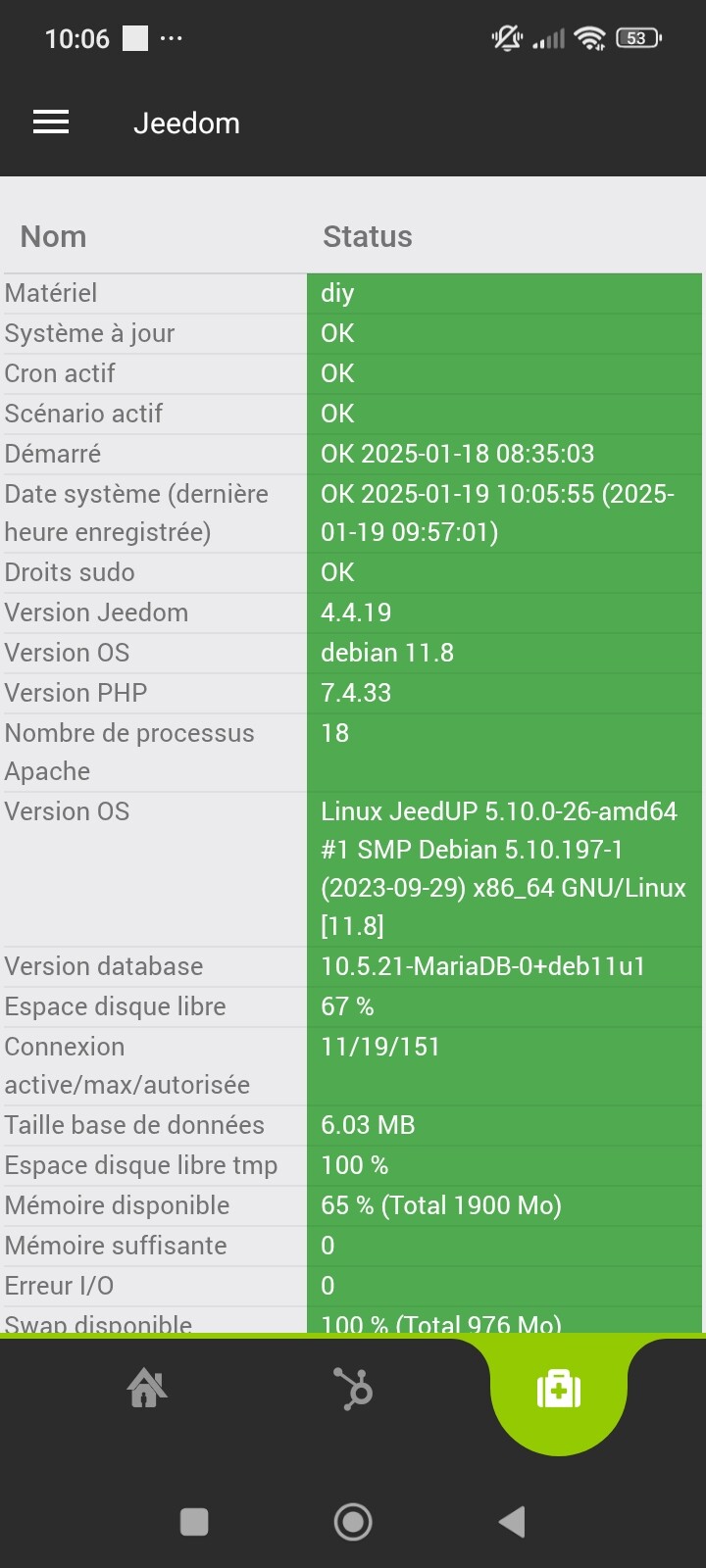
Task: Click the Nom column header
Action: [x=54, y=236]
